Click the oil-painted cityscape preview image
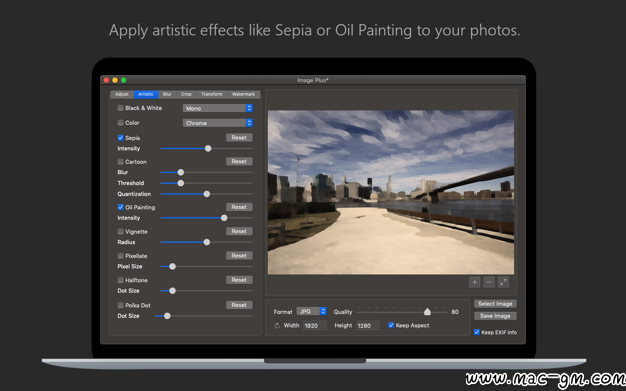Image resolution: width=626 pixels, height=391 pixels. coord(391,192)
